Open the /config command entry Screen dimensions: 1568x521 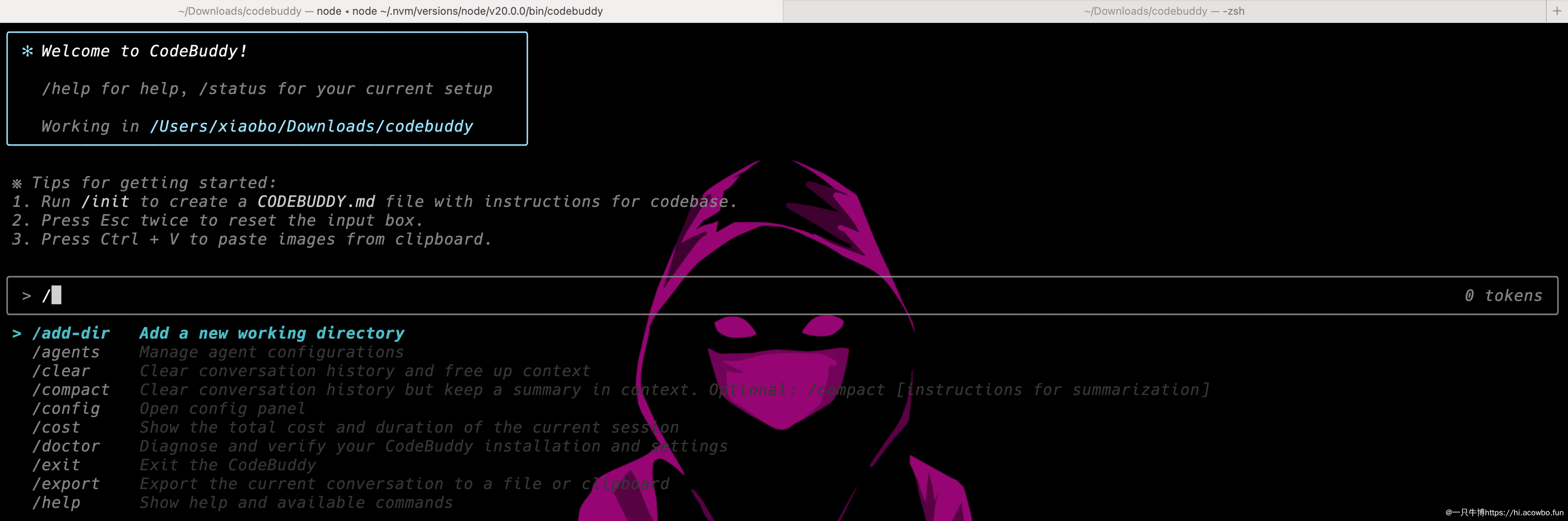(x=66, y=409)
